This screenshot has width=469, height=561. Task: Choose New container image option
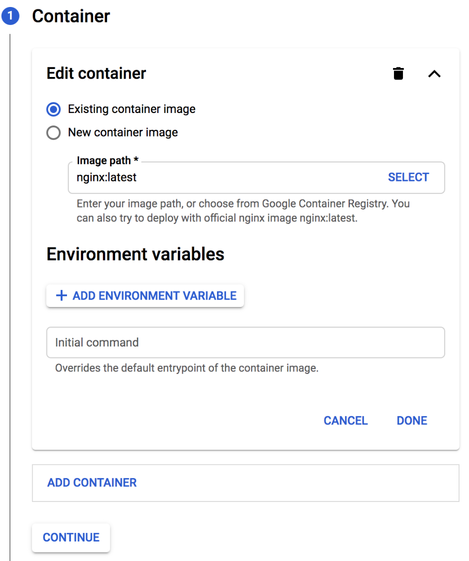[x=53, y=133]
